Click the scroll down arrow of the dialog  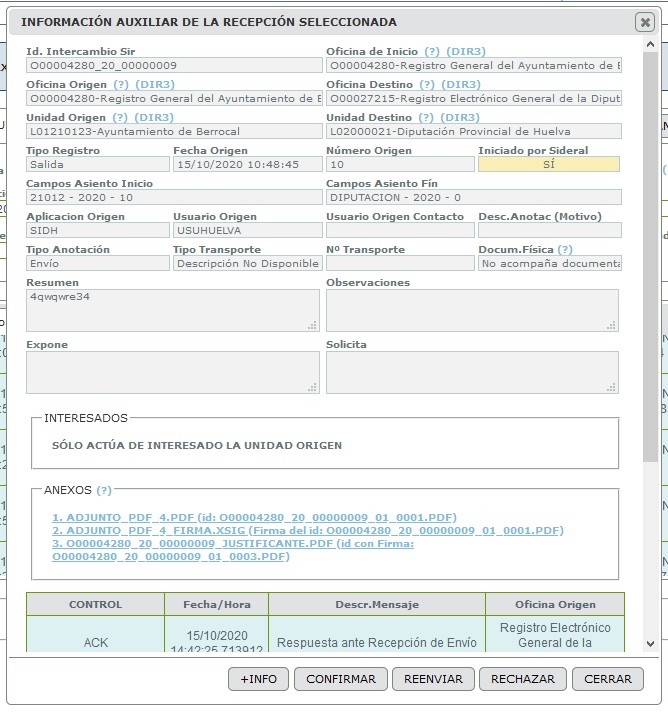pos(650,644)
